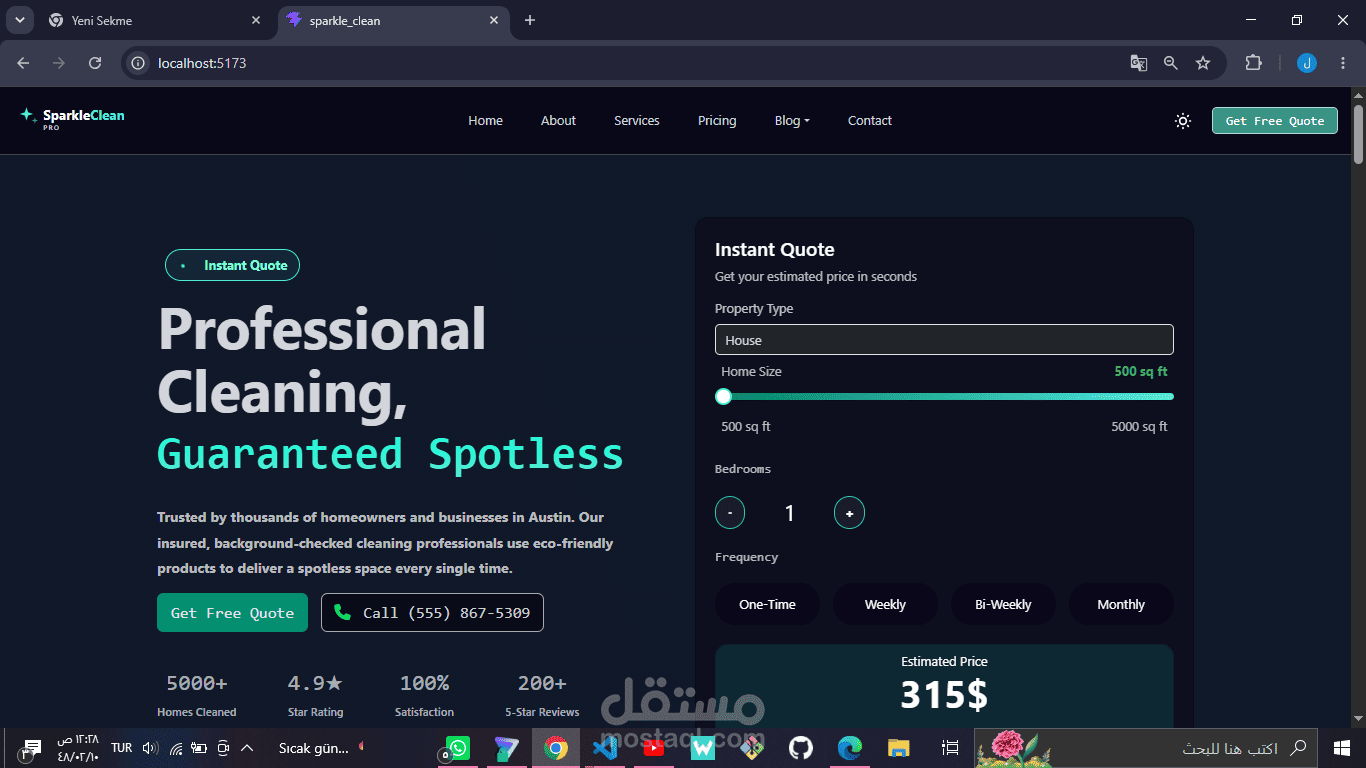
Task: Open WhatsApp from the taskbar
Action: pyautogui.click(x=457, y=747)
